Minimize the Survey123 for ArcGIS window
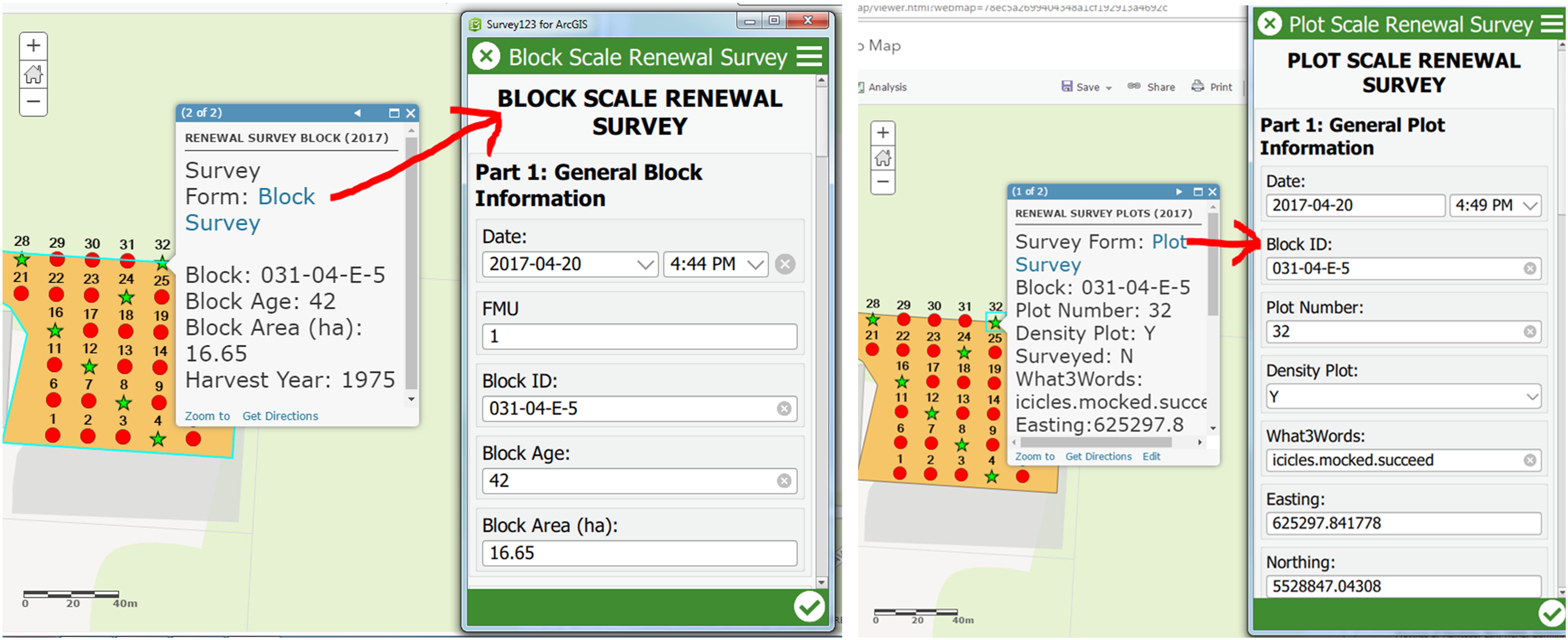The height and width of the screenshot is (640, 1568). coord(749,21)
